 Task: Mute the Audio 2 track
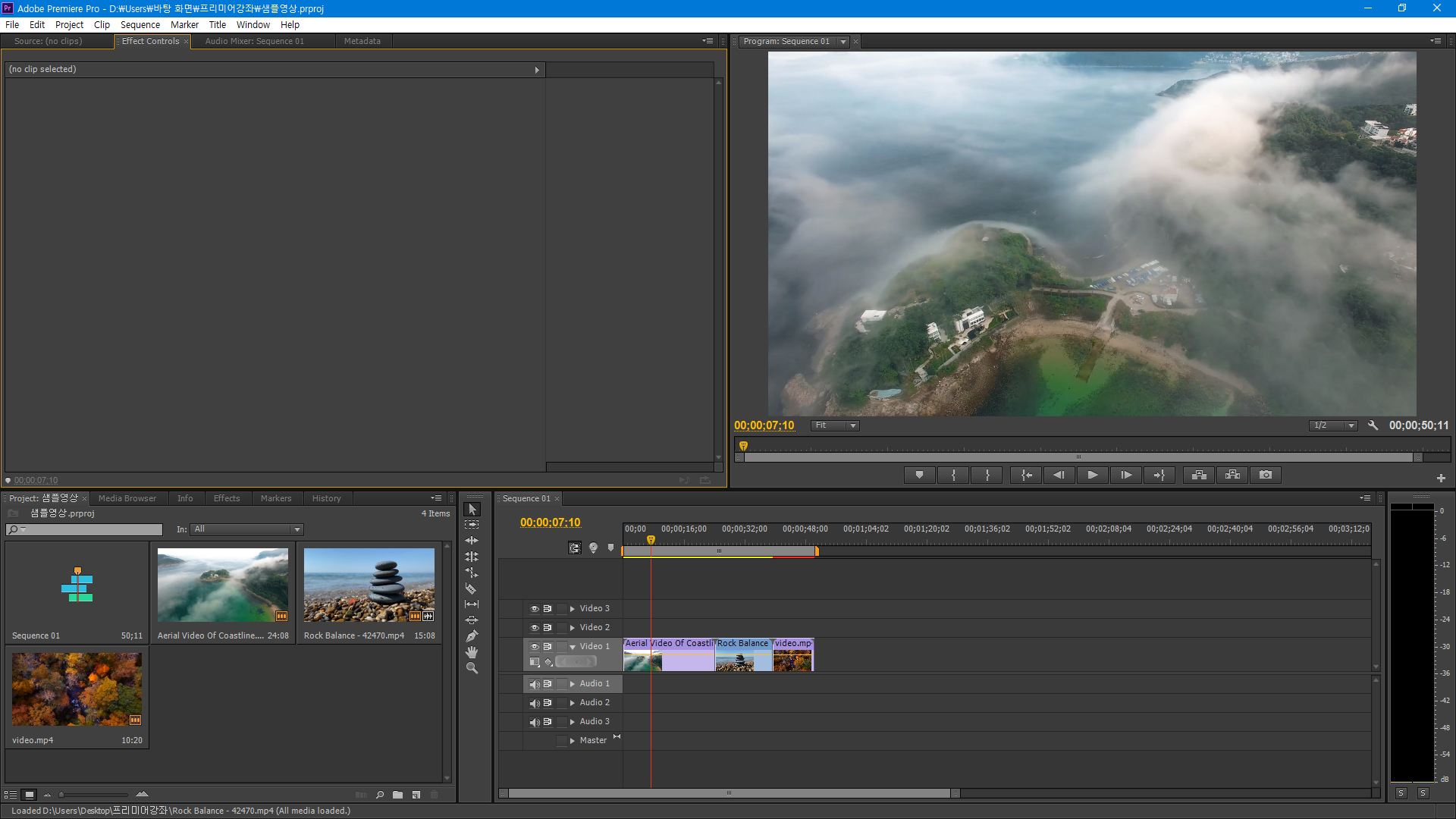pos(534,703)
